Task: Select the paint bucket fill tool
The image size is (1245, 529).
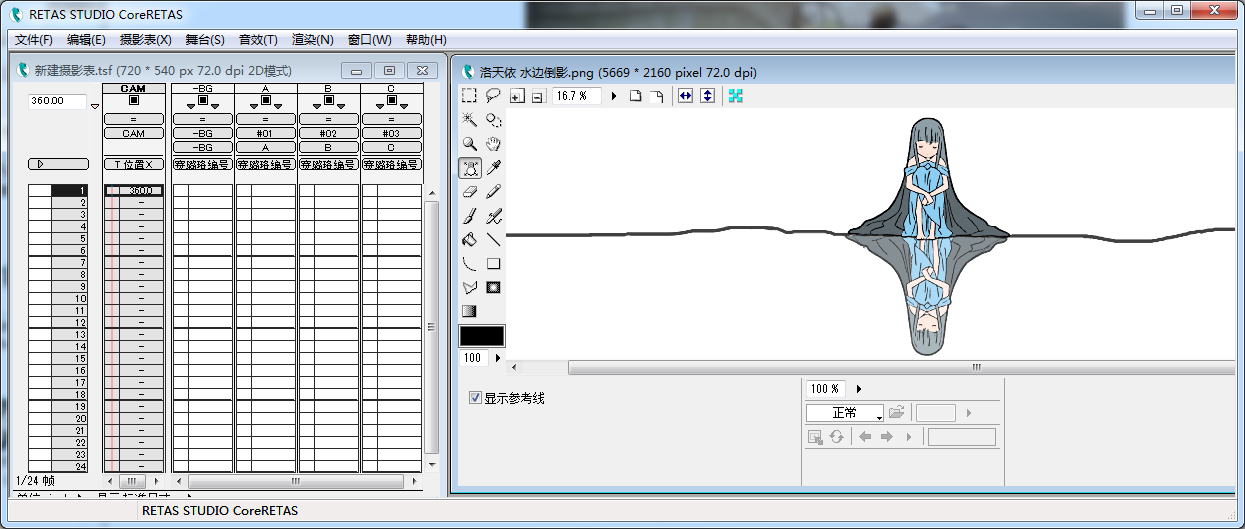Action: 469,240
